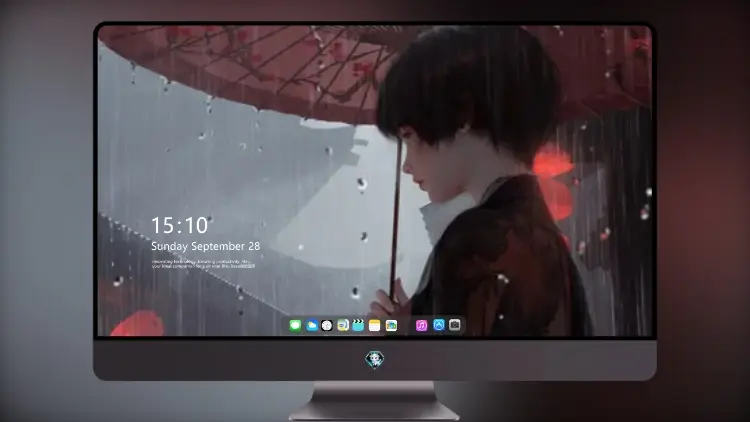
Task: Open the teal clapperboard video app
Action: click(x=358, y=325)
